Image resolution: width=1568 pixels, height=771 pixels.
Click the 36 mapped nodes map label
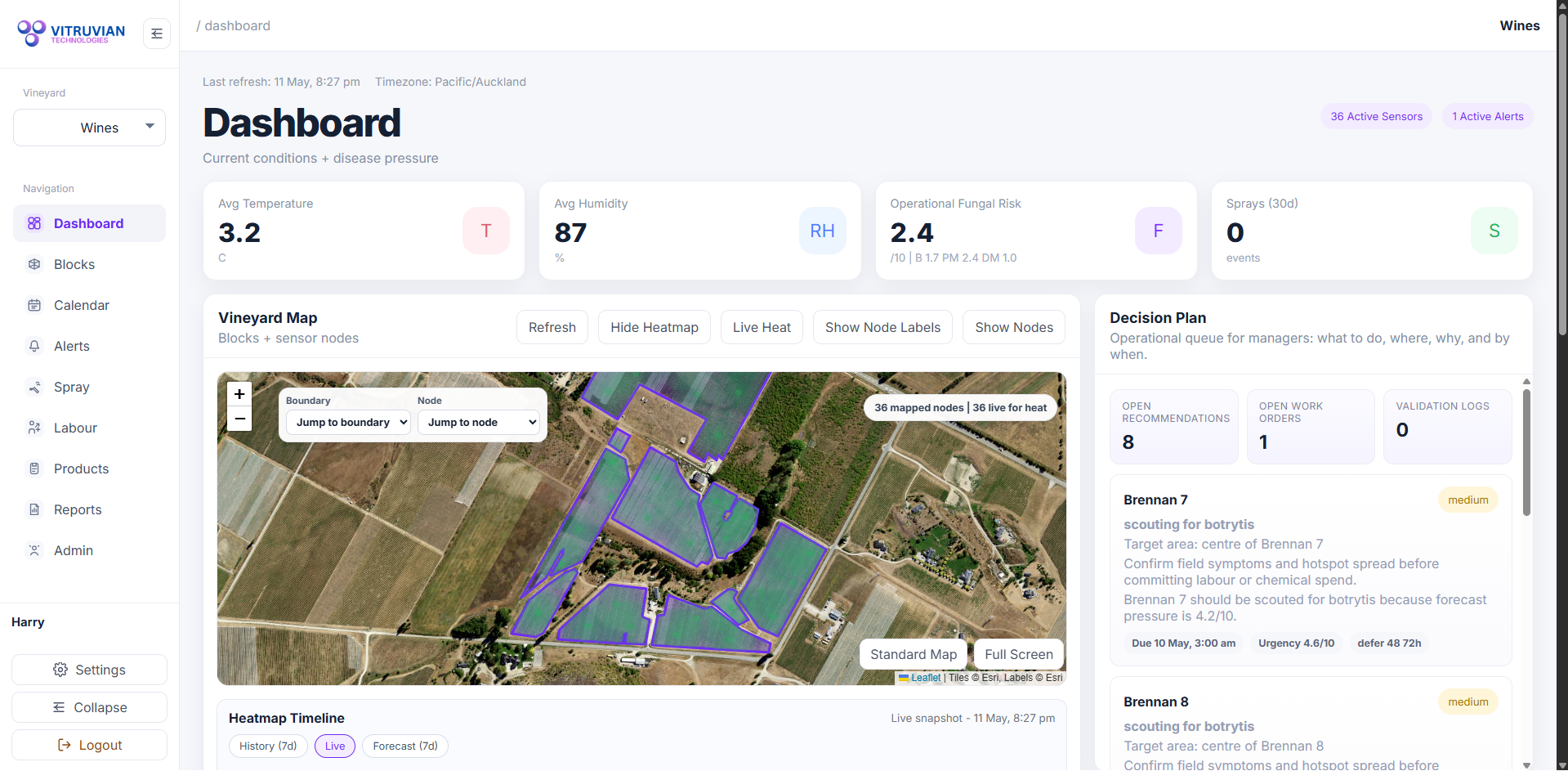coord(960,407)
